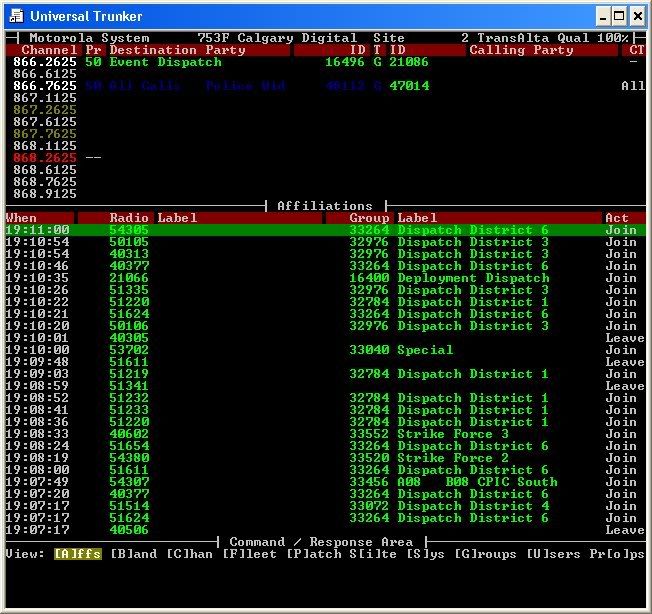
Task: Open the [G]roups view
Action: click(489, 554)
